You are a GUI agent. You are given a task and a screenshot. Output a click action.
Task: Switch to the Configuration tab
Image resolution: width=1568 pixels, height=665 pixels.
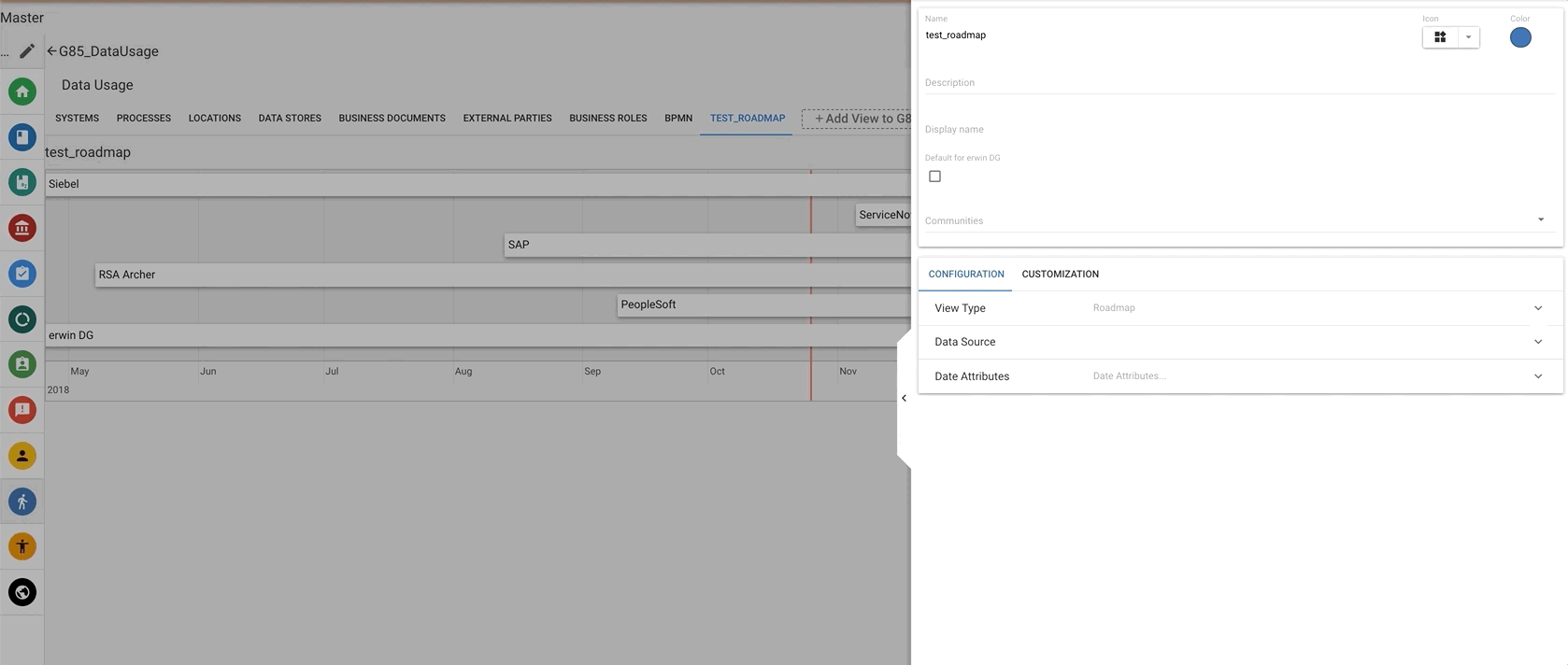tap(966, 274)
